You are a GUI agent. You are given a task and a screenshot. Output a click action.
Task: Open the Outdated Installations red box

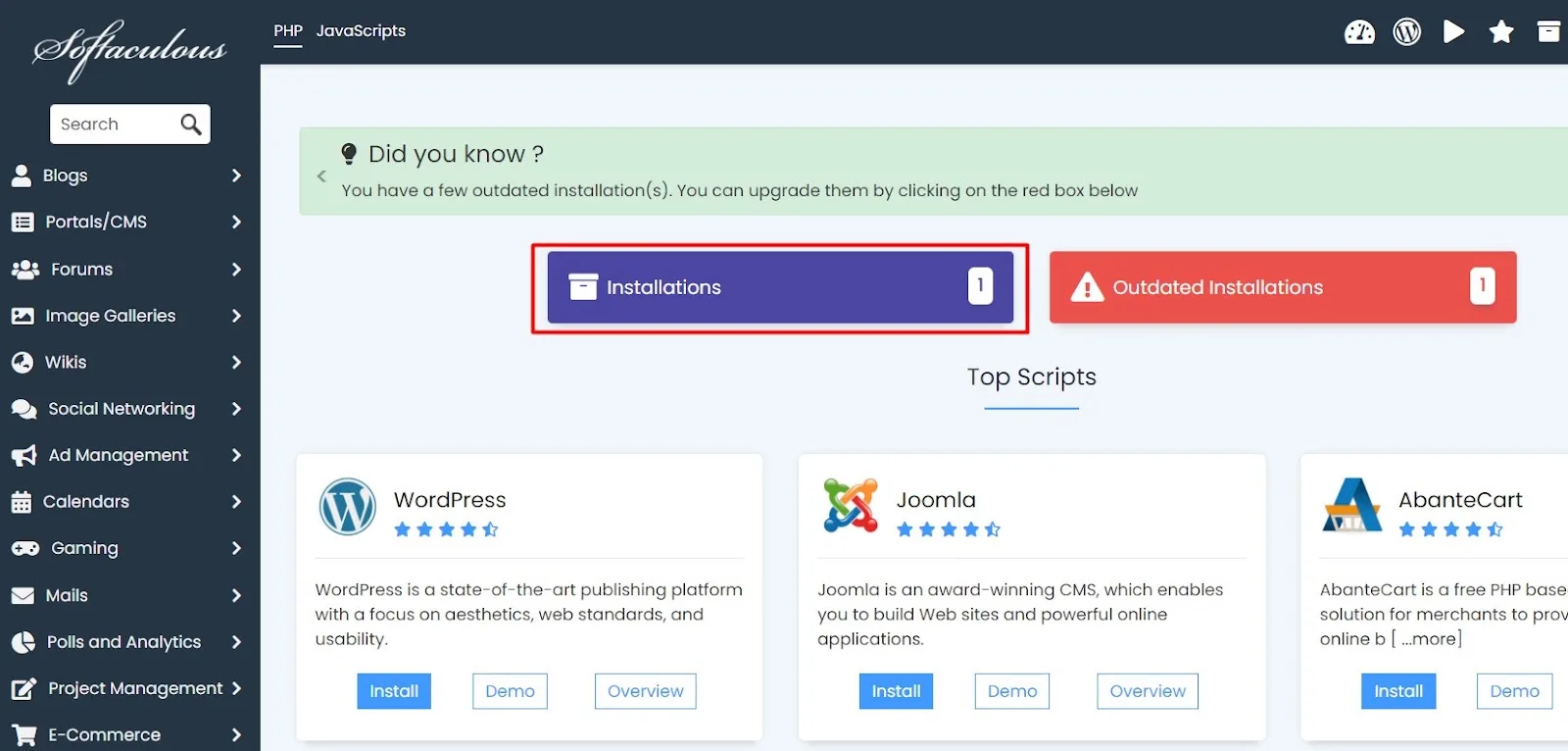click(1283, 287)
